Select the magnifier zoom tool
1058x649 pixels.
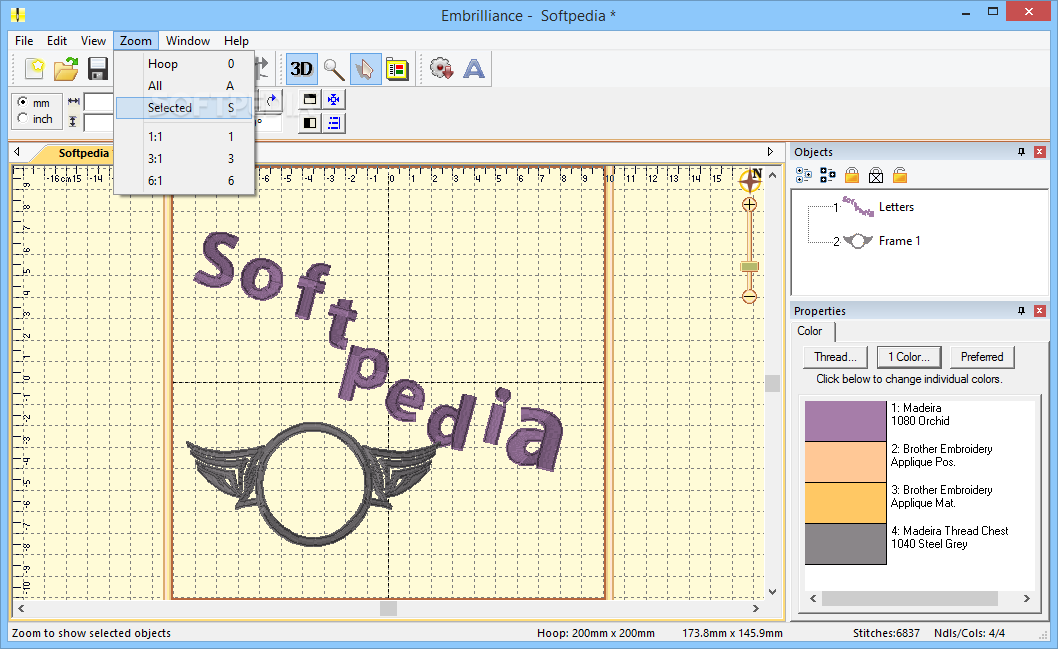pyautogui.click(x=334, y=69)
